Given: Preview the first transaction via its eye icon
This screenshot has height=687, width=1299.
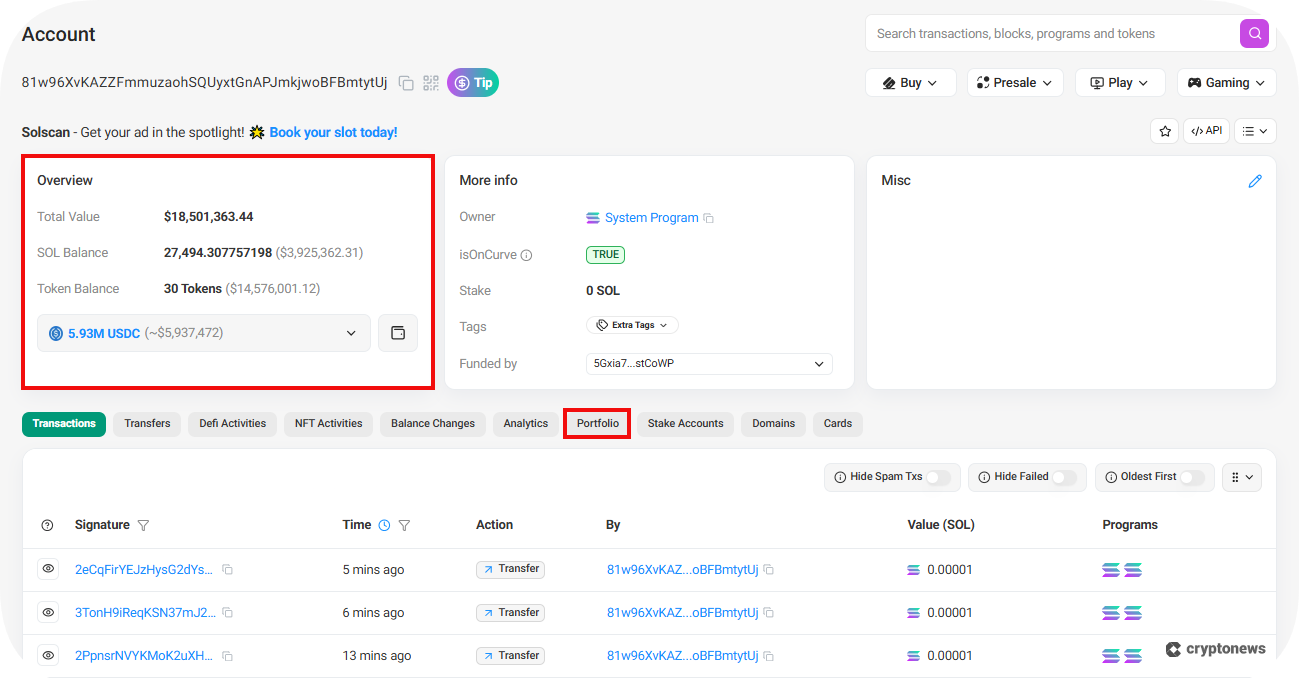Looking at the screenshot, I should tap(47, 568).
